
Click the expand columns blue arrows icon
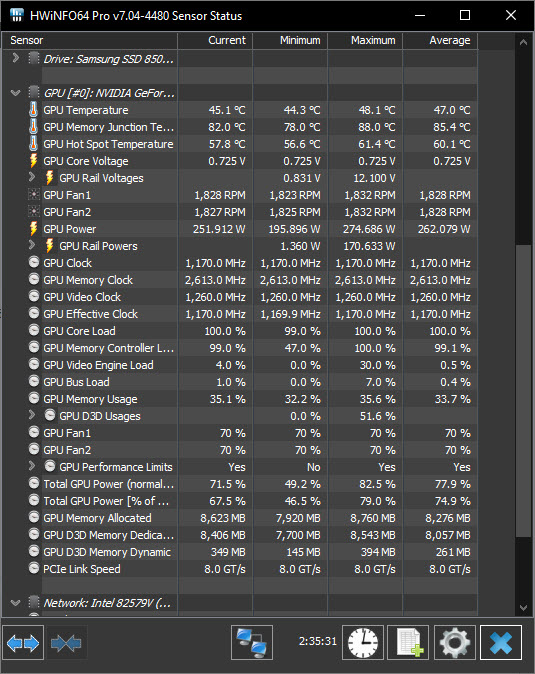(x=23, y=643)
